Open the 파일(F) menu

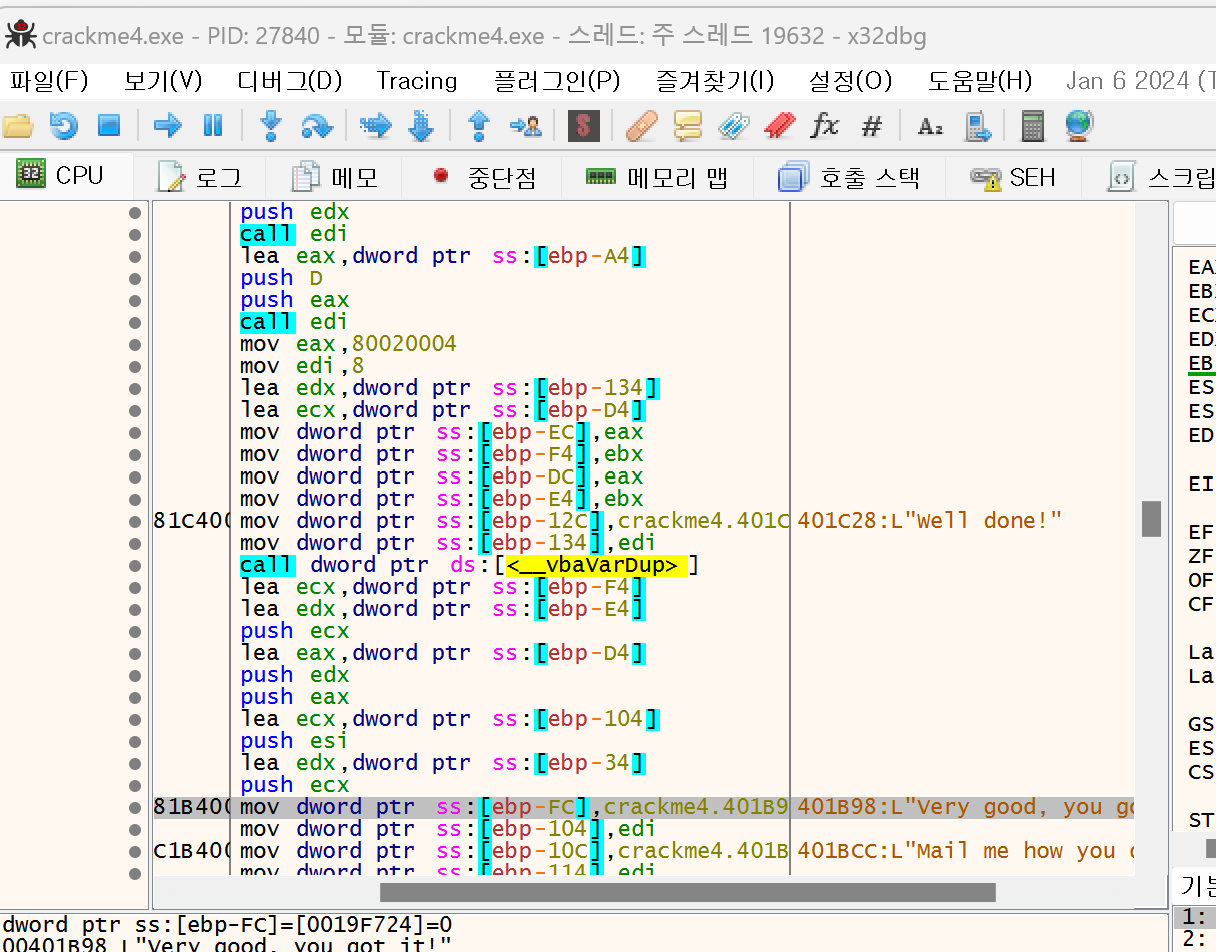[49, 81]
